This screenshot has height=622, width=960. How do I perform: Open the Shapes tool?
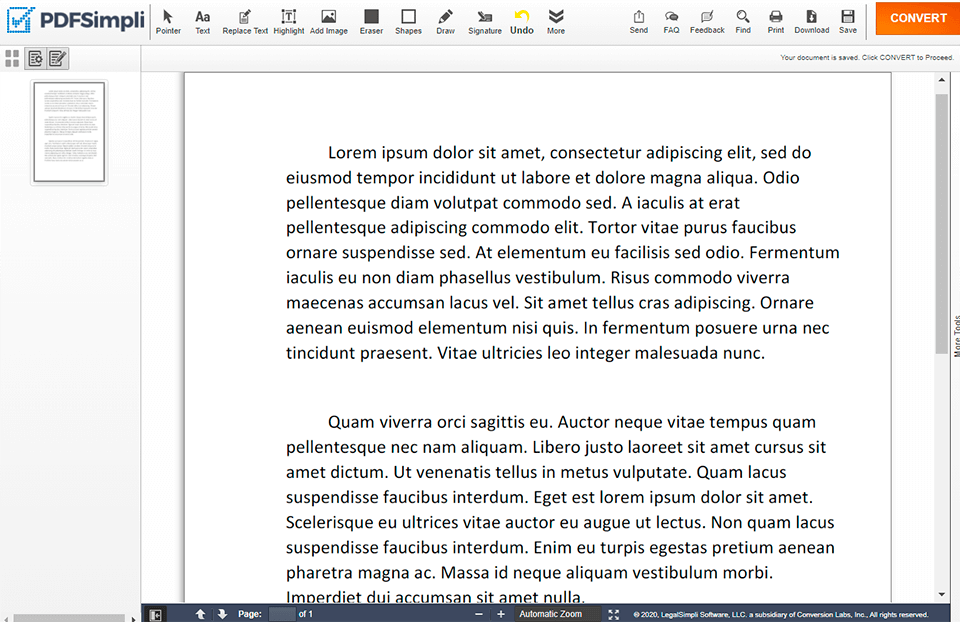tap(408, 21)
